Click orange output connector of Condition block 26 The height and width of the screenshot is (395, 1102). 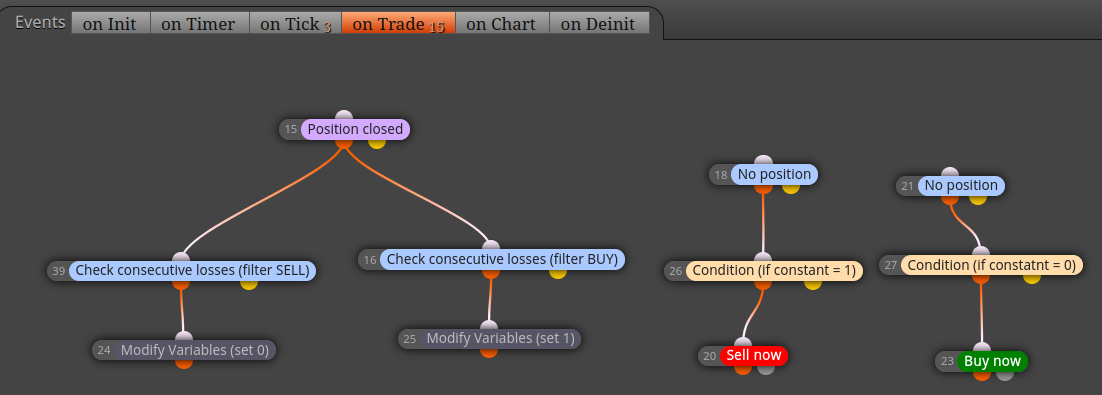(x=763, y=285)
